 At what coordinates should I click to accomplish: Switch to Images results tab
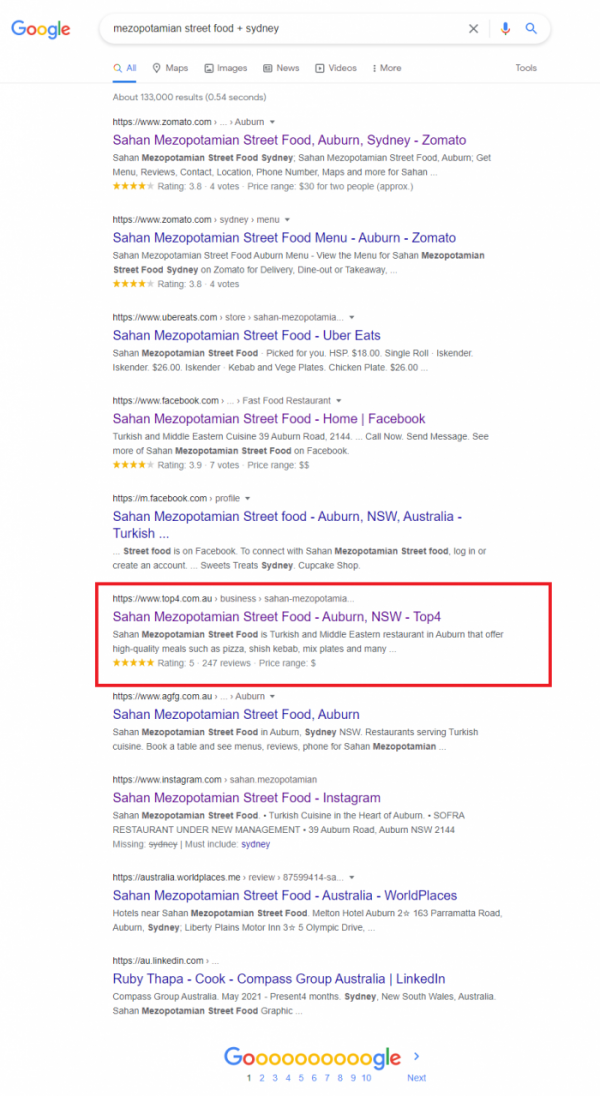tap(225, 68)
